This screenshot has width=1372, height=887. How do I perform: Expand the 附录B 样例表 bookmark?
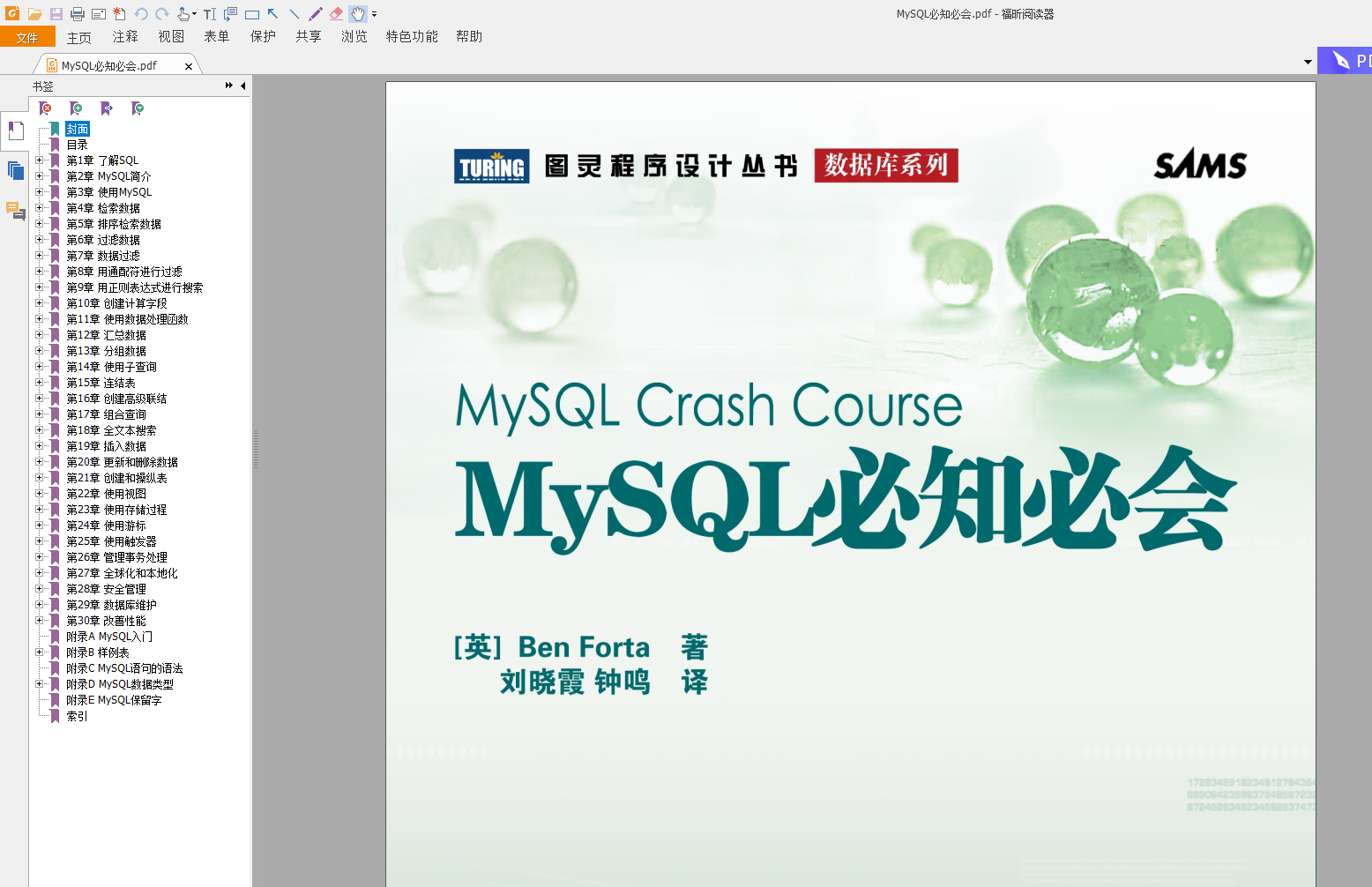39,652
